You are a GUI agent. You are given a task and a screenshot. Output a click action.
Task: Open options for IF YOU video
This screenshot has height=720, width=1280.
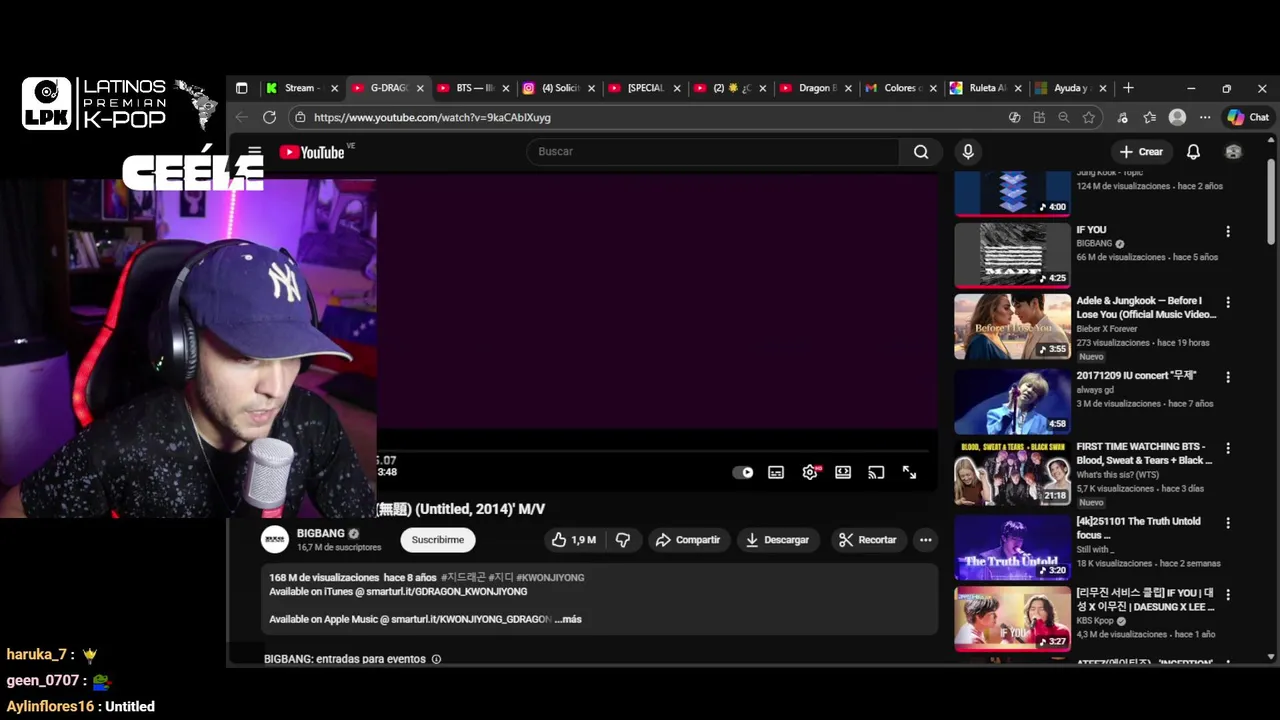pos(1228,231)
